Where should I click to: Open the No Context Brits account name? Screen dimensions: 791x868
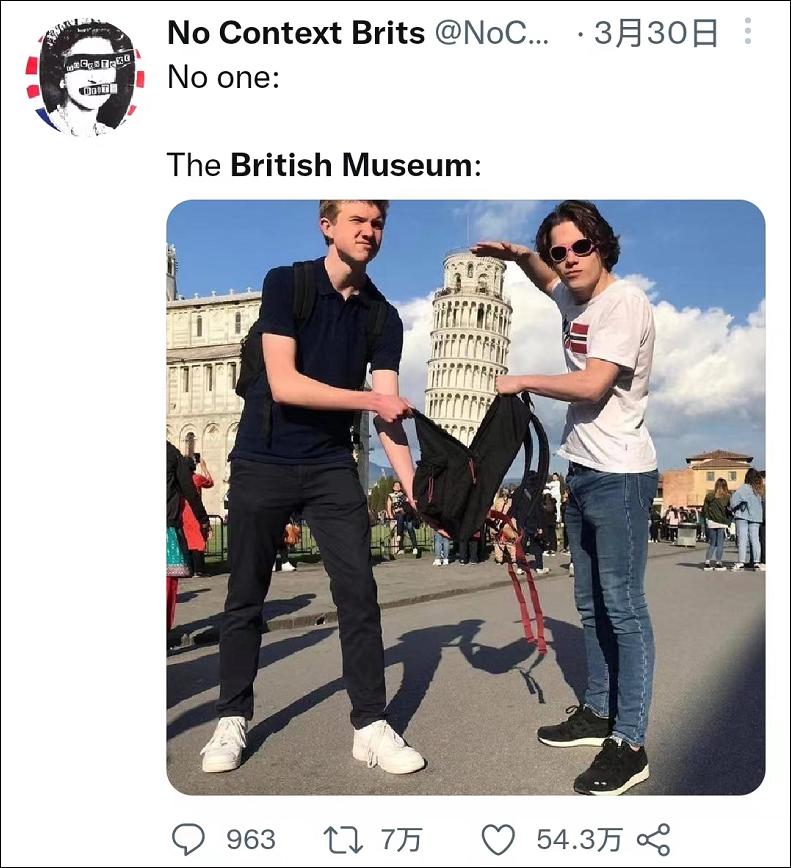click(296, 33)
